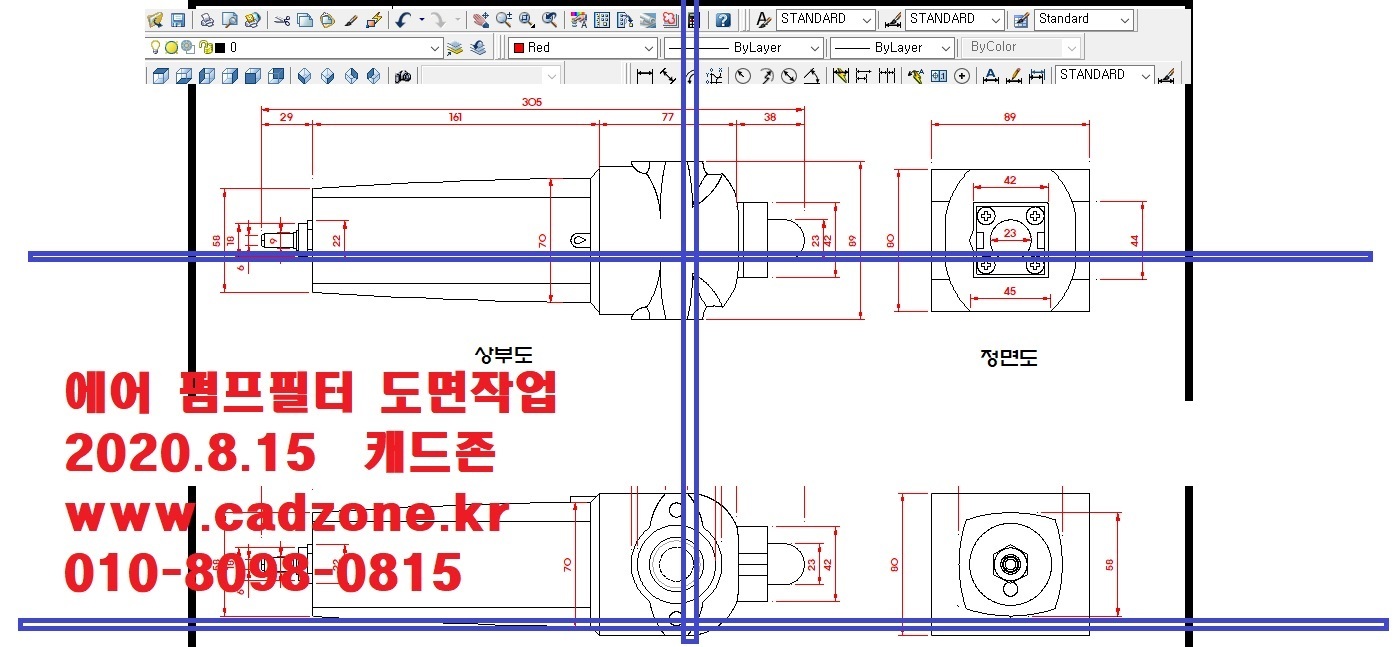Select the Cut scissors icon
The image size is (1398, 647).
[282, 20]
